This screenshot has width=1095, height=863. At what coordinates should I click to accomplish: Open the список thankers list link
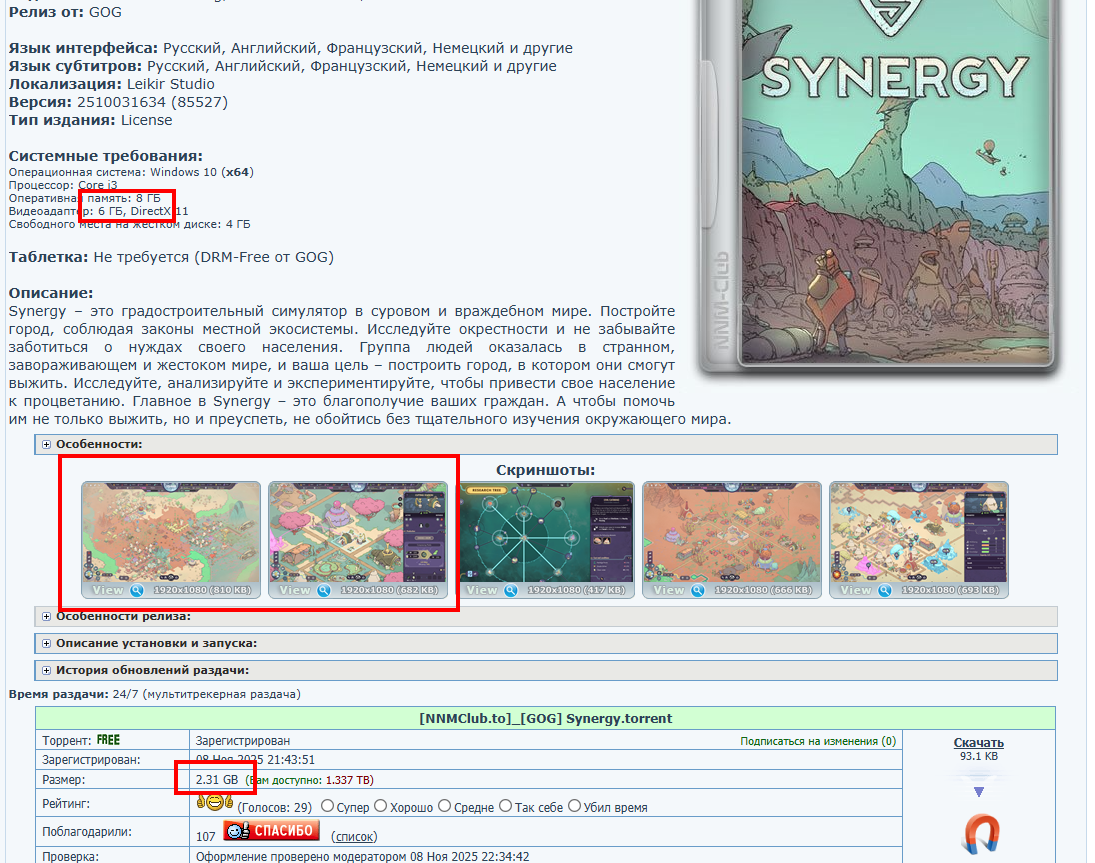(x=354, y=836)
